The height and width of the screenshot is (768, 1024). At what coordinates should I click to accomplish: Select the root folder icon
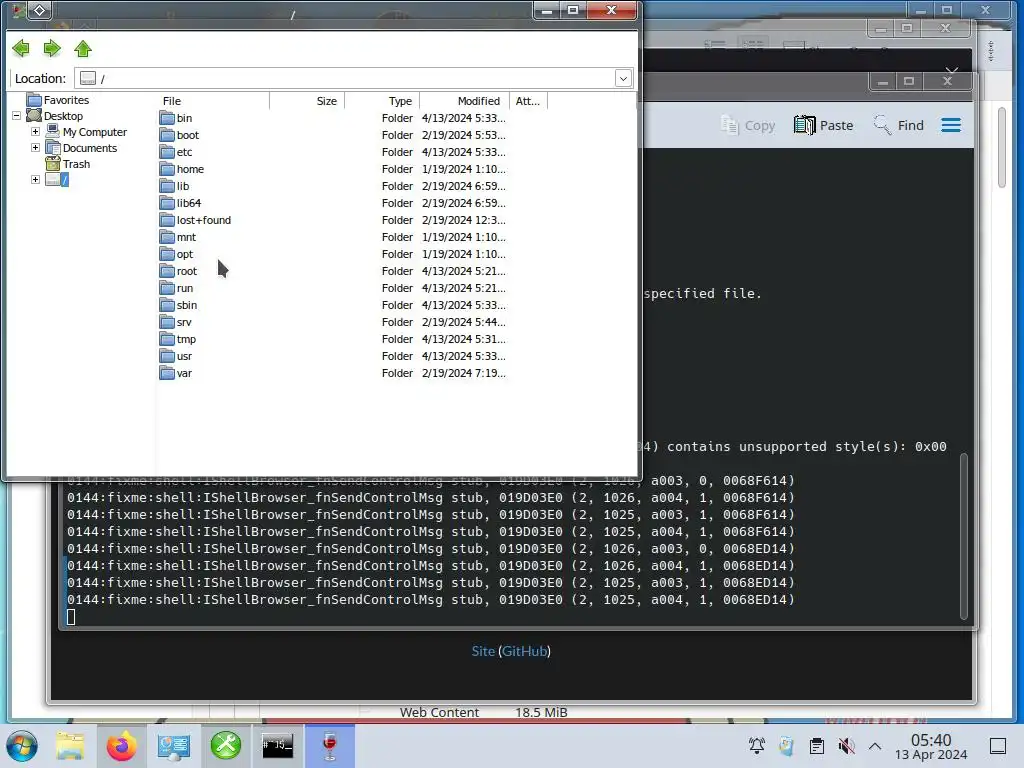(x=167, y=271)
